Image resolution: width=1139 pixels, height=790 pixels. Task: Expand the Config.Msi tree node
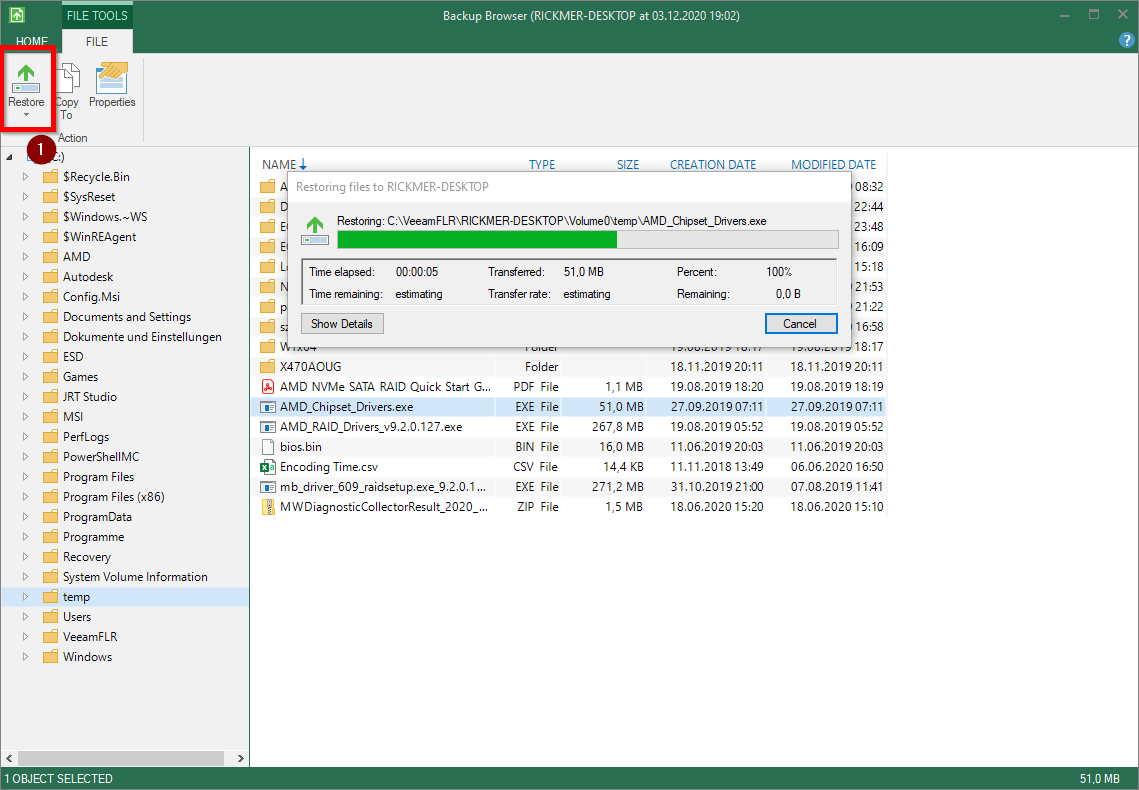[25, 296]
